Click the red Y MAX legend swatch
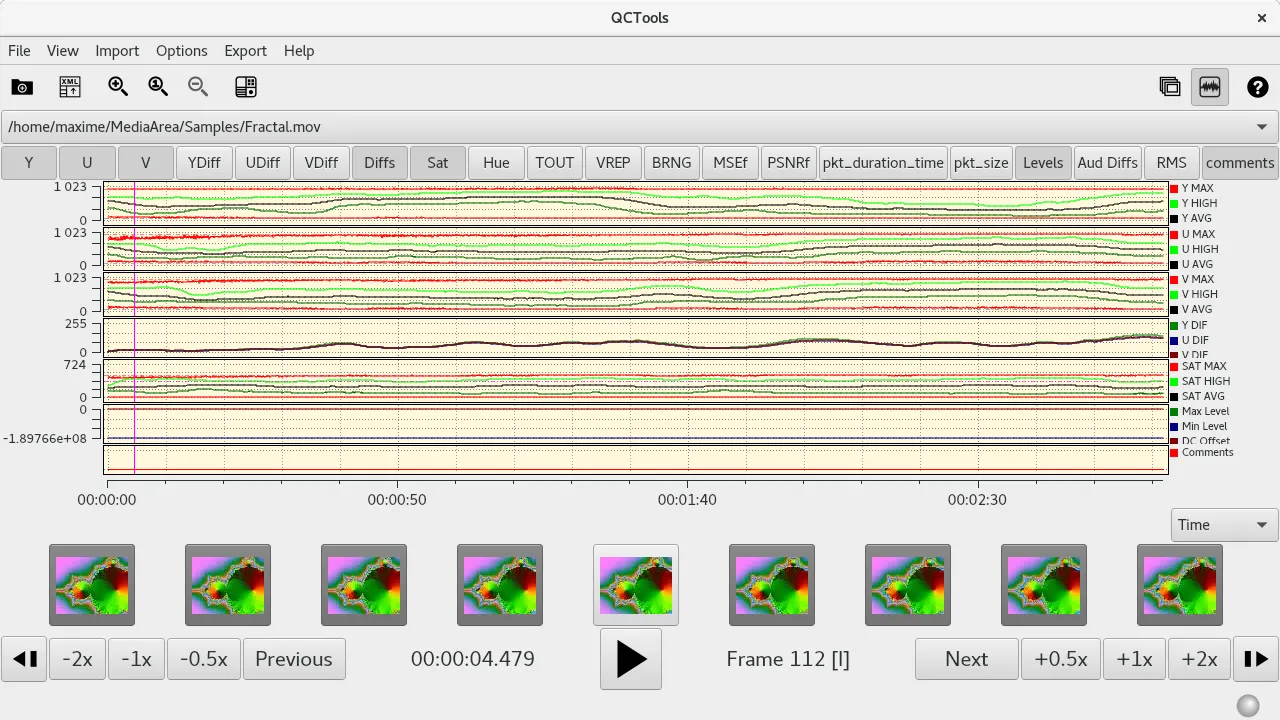This screenshot has width=1280, height=720. [x=1174, y=188]
